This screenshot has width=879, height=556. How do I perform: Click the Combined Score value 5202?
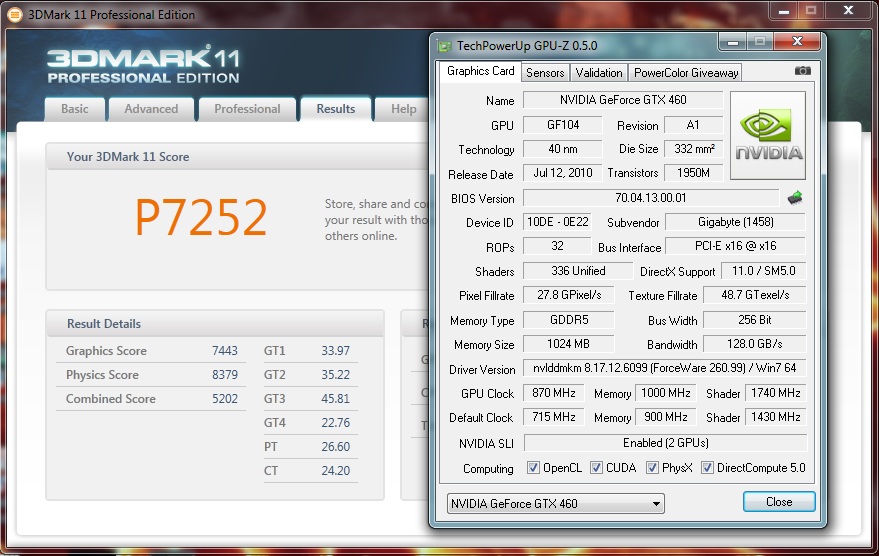pos(225,399)
